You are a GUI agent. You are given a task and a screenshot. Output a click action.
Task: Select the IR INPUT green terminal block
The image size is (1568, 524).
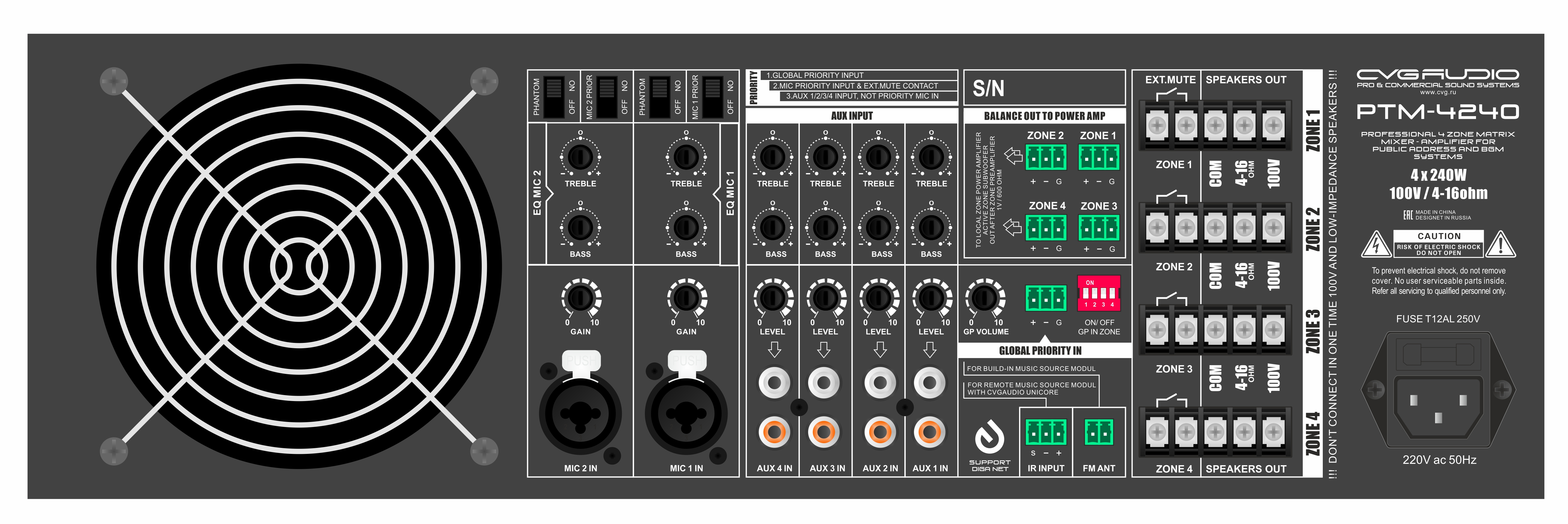point(1046,432)
